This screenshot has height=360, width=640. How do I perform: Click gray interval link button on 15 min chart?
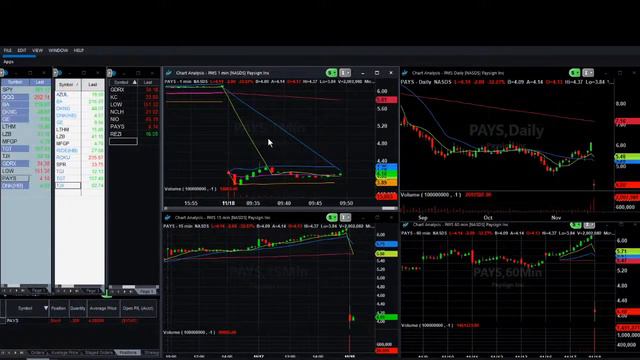pyautogui.click(x=345, y=218)
